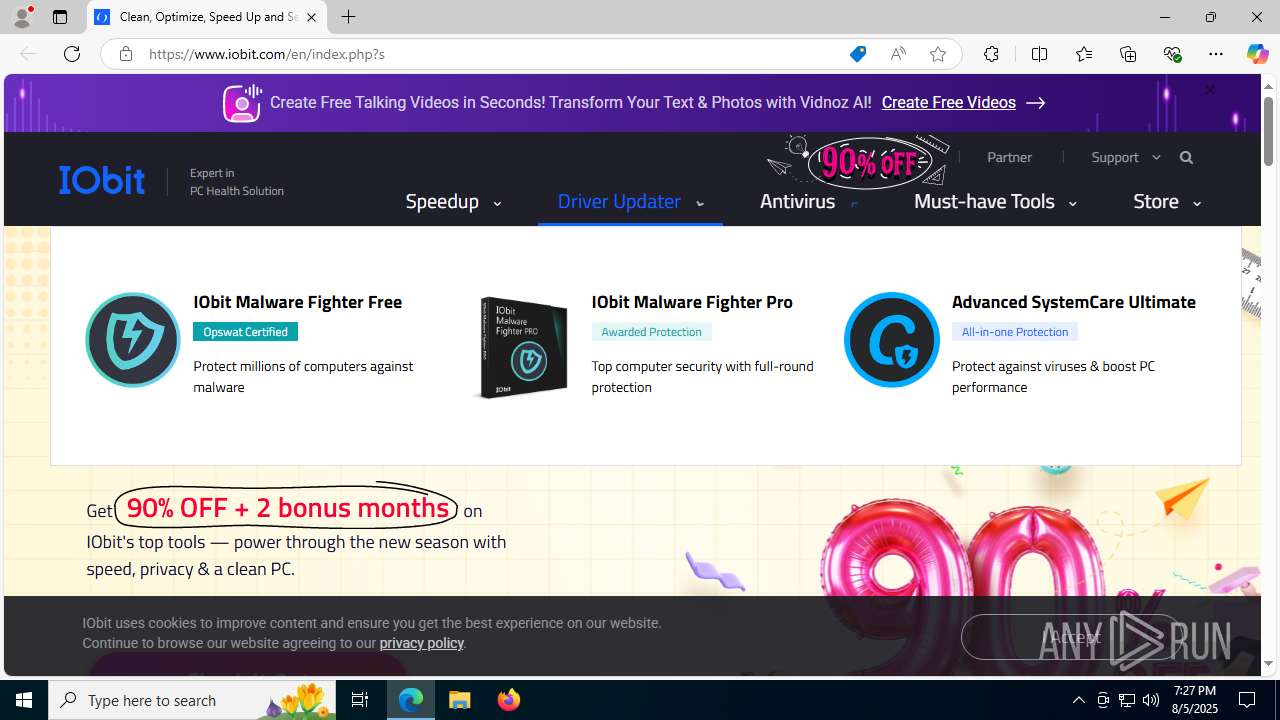This screenshot has height=720, width=1280.
Task: Open the Windows Start menu
Action: (24, 700)
